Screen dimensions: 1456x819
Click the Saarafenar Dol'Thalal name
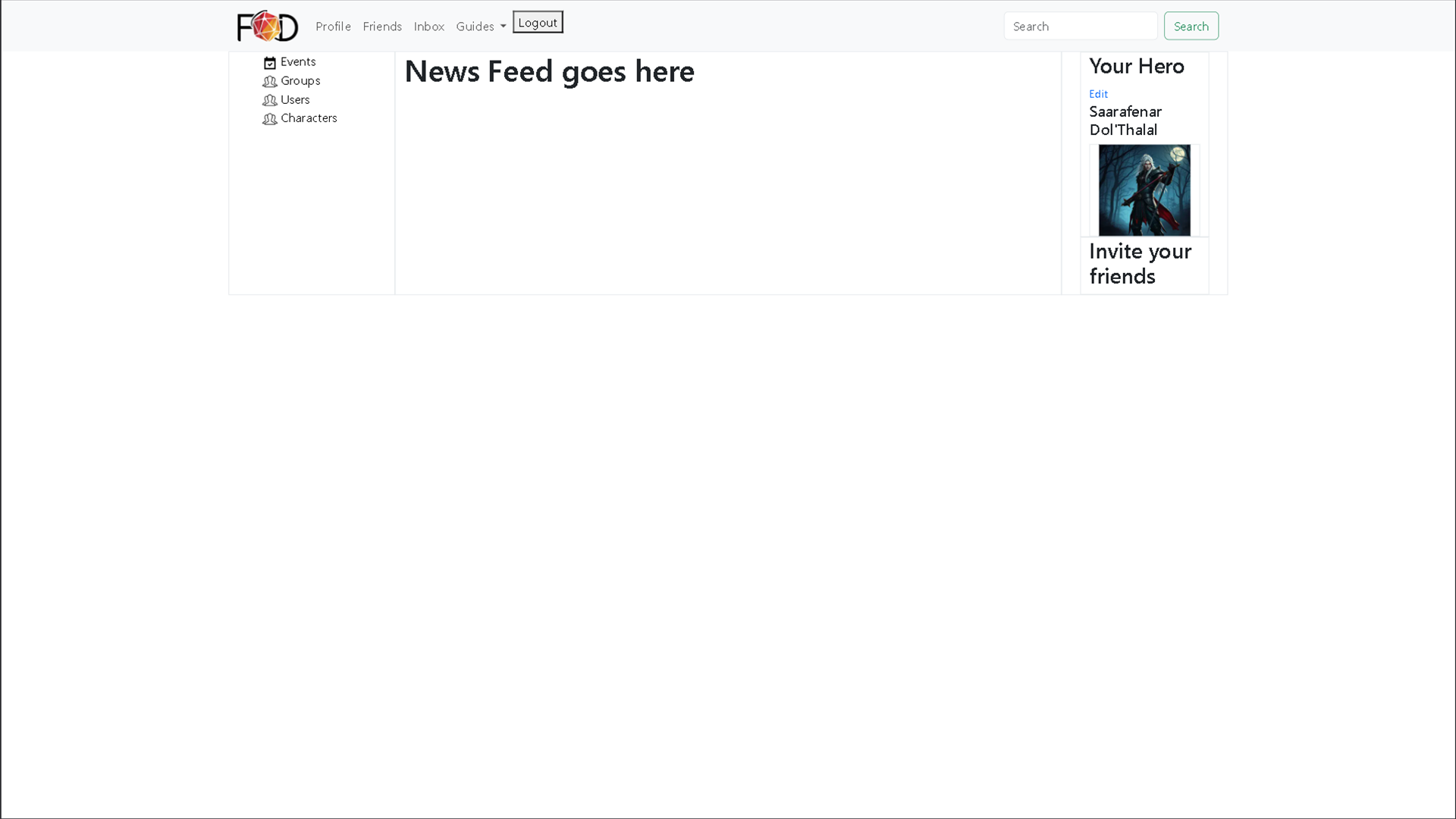[x=1125, y=121]
